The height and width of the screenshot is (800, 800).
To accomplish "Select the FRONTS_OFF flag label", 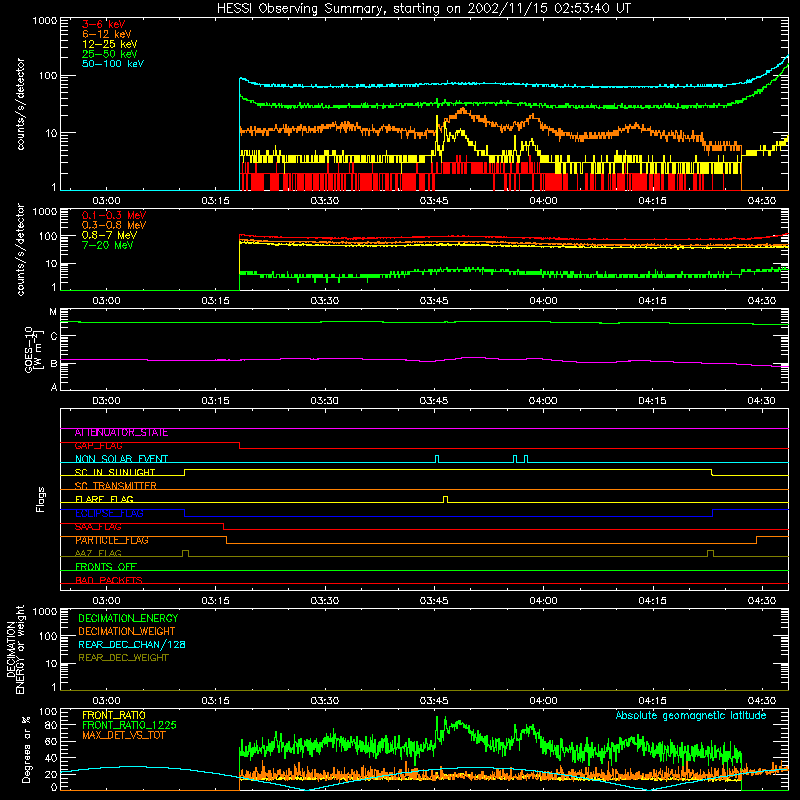I will point(106,566).
